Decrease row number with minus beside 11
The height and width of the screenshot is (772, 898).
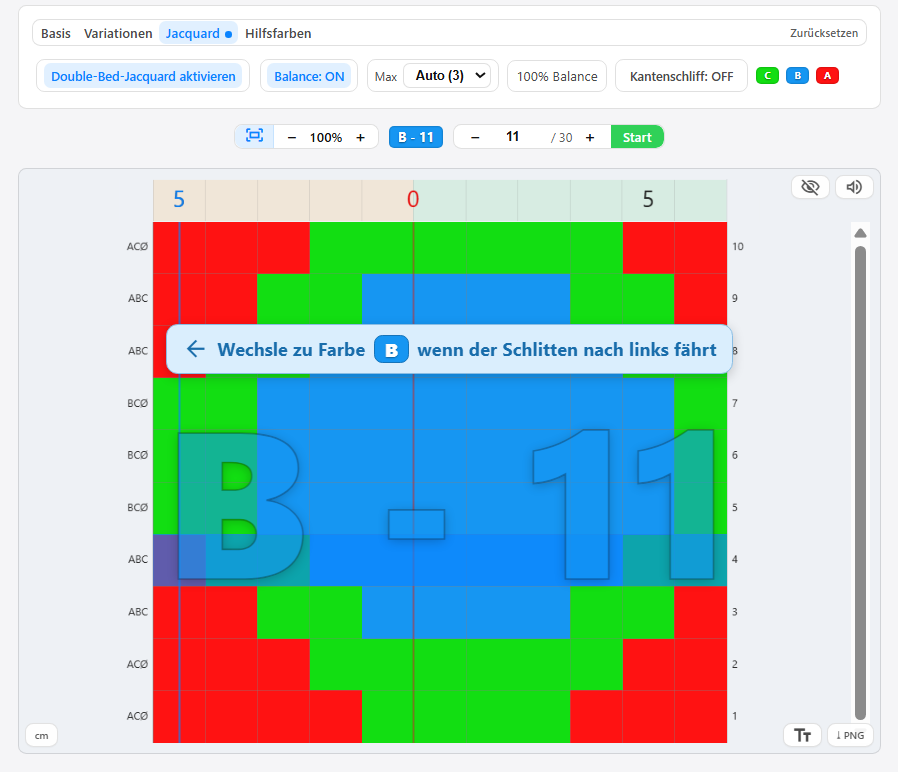(x=475, y=137)
